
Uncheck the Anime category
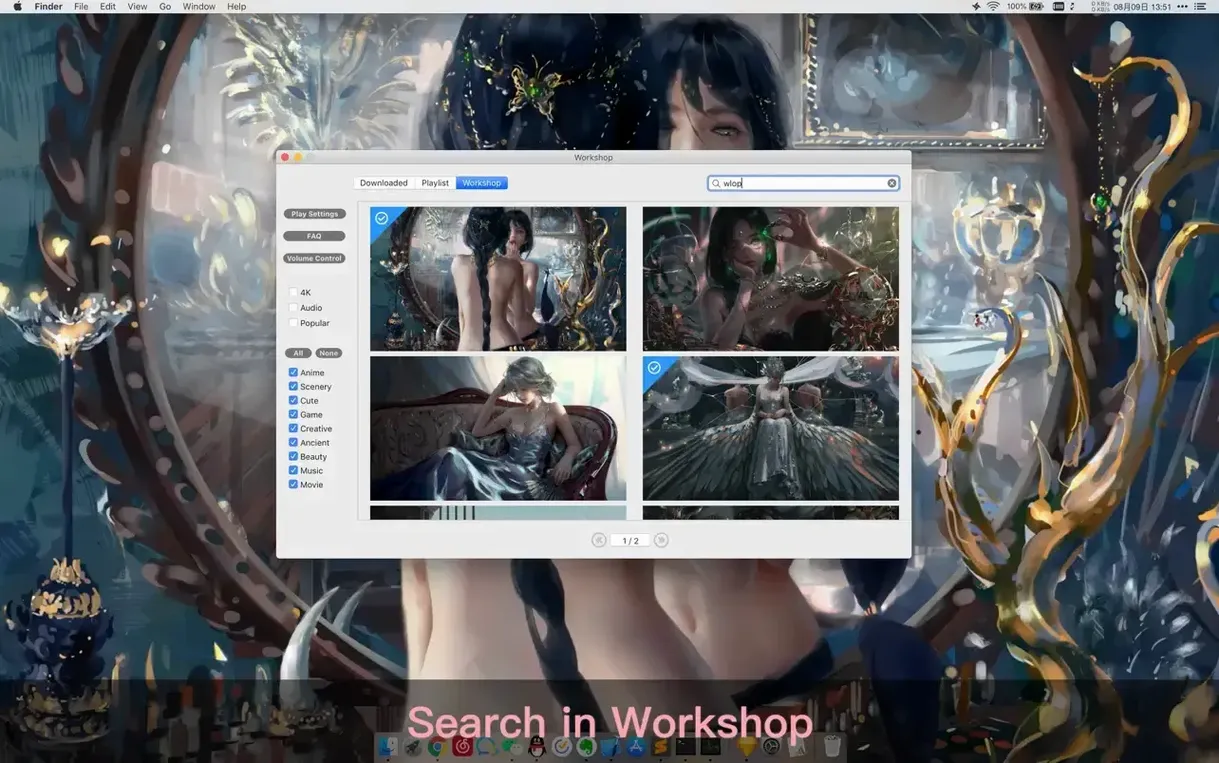[x=293, y=373]
